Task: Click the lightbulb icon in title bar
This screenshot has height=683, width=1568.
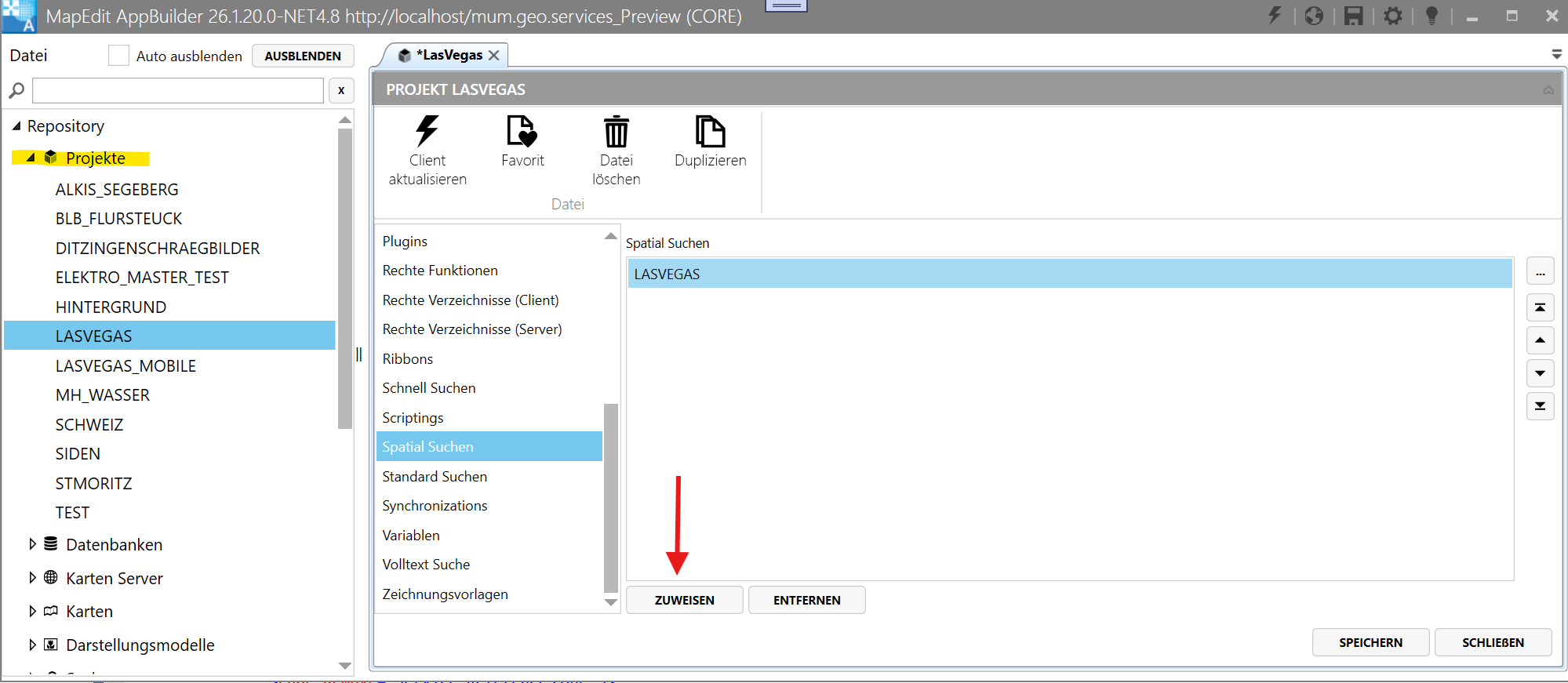Action: [x=1432, y=16]
